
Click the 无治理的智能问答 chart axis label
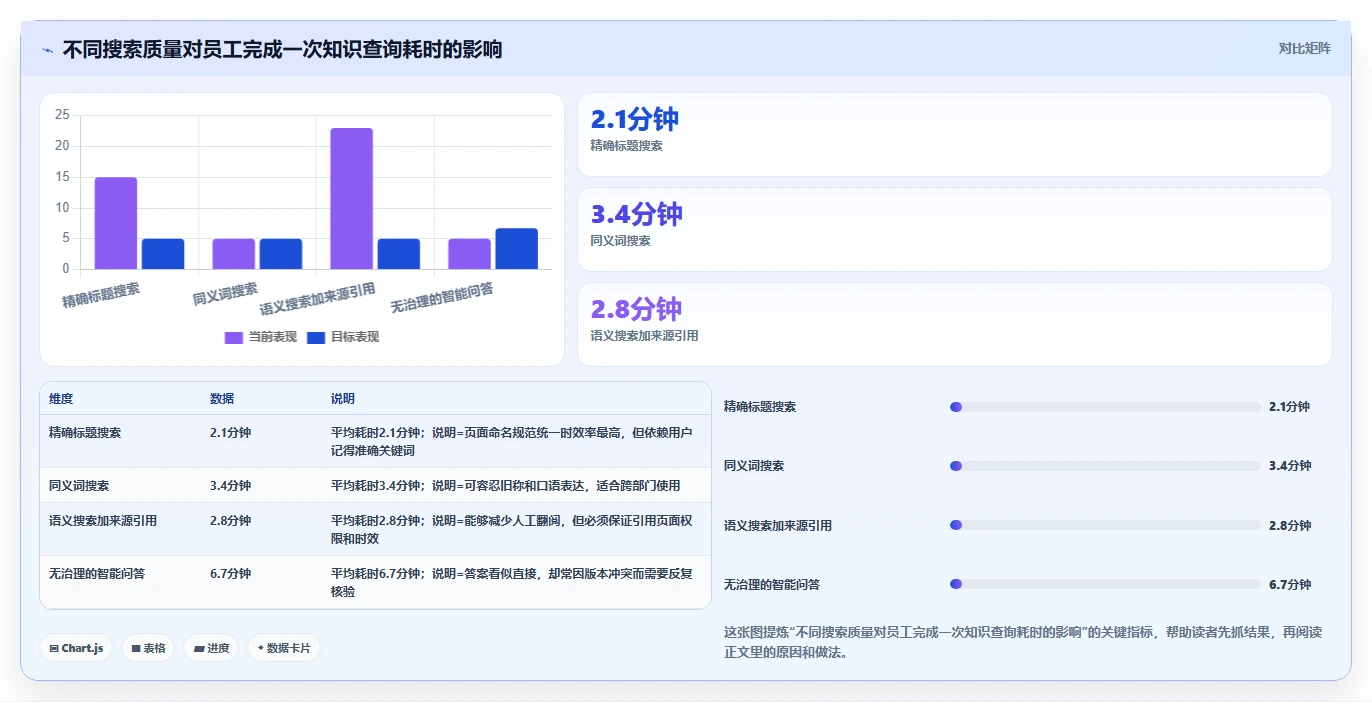pos(442,297)
